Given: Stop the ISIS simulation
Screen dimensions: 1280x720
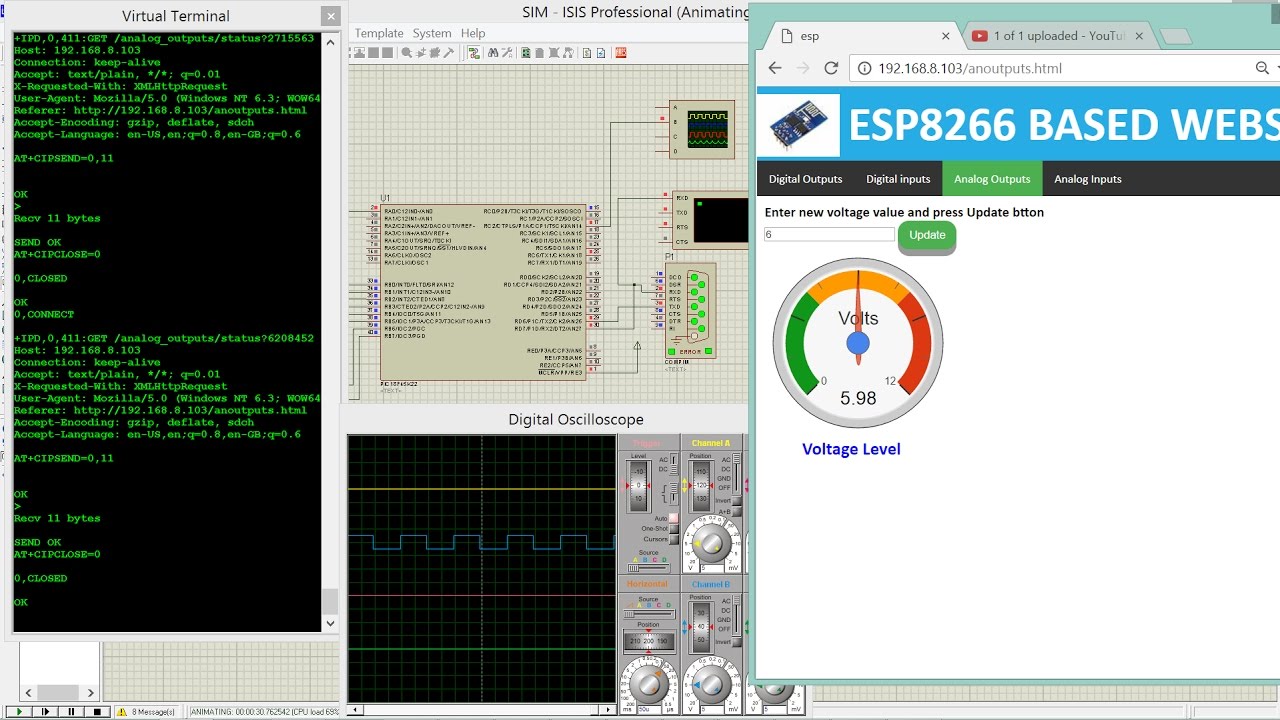Looking at the screenshot, I should (96, 711).
